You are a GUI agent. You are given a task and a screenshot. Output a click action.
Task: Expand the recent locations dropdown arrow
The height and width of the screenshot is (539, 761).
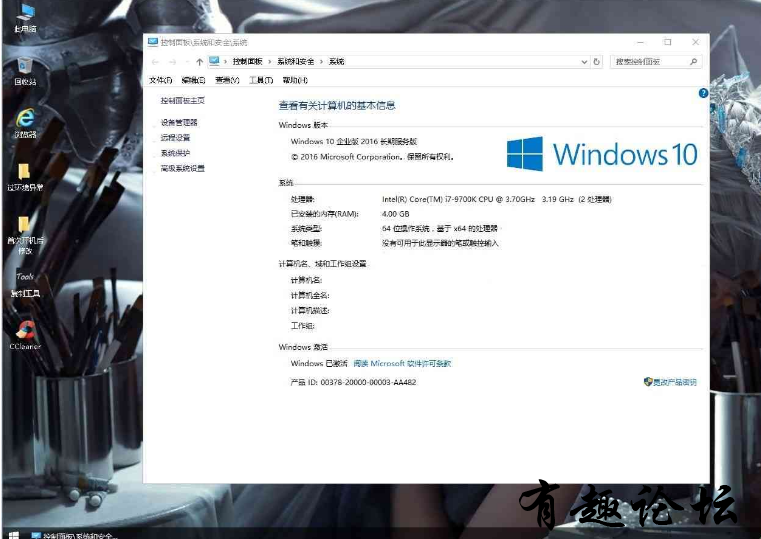(187, 62)
